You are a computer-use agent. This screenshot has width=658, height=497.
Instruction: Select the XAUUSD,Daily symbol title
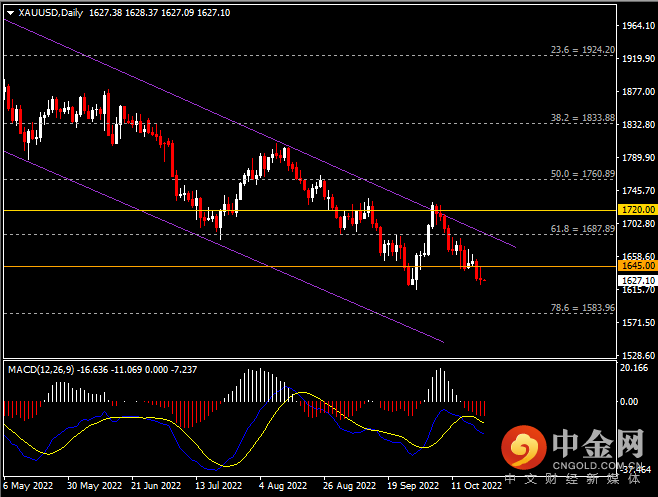click(x=50, y=13)
